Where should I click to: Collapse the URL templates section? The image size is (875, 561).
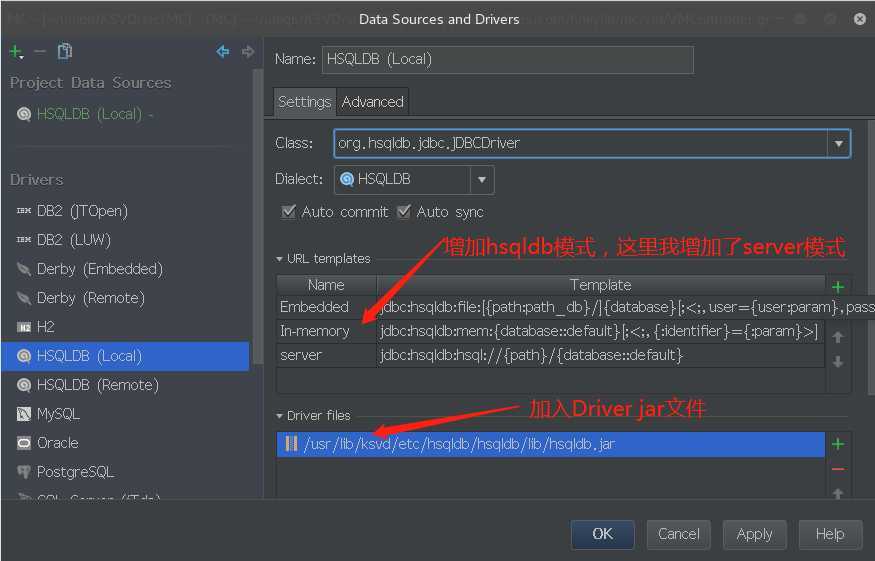click(279, 259)
